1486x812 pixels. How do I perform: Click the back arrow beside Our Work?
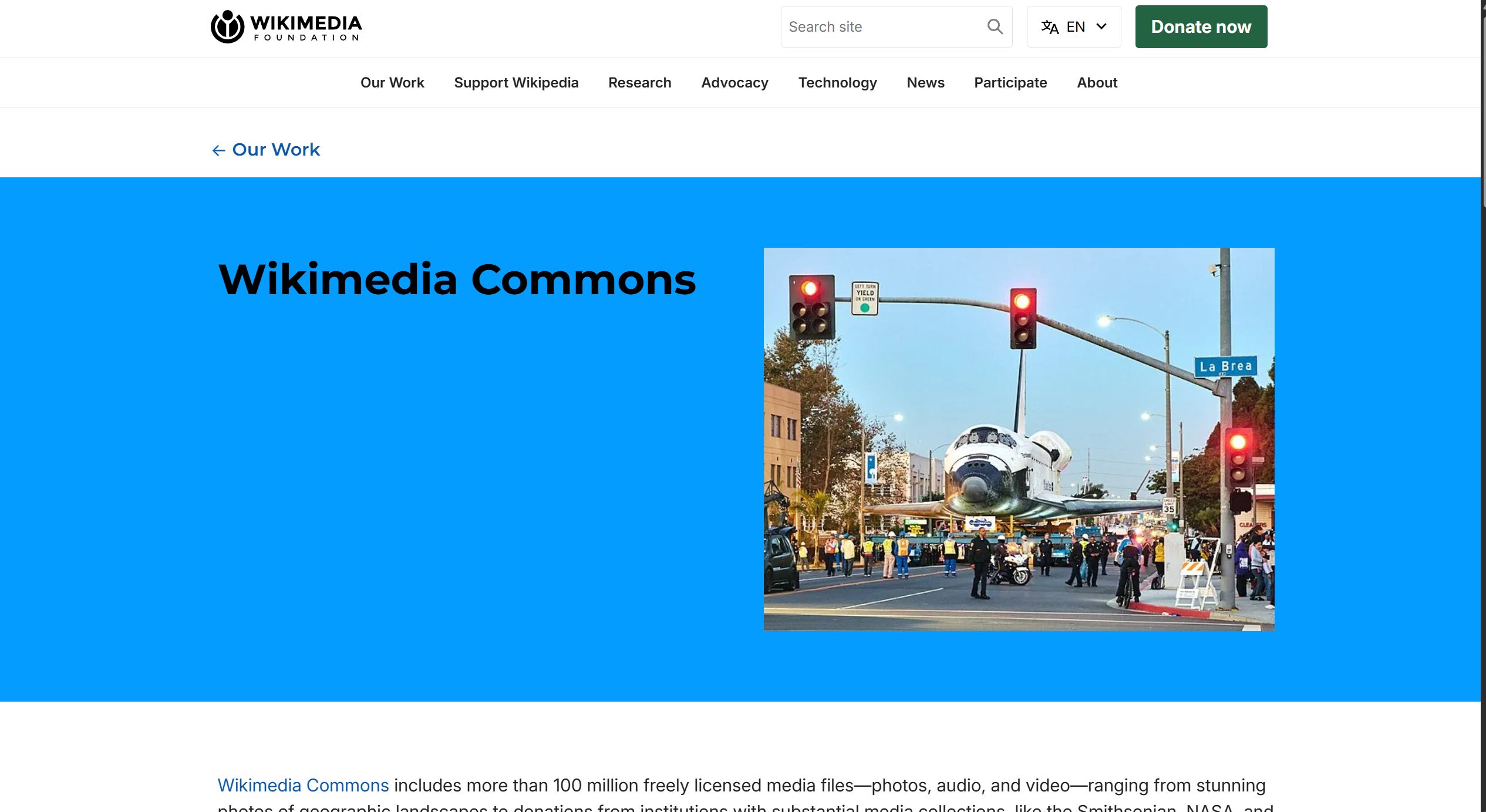pyautogui.click(x=218, y=151)
